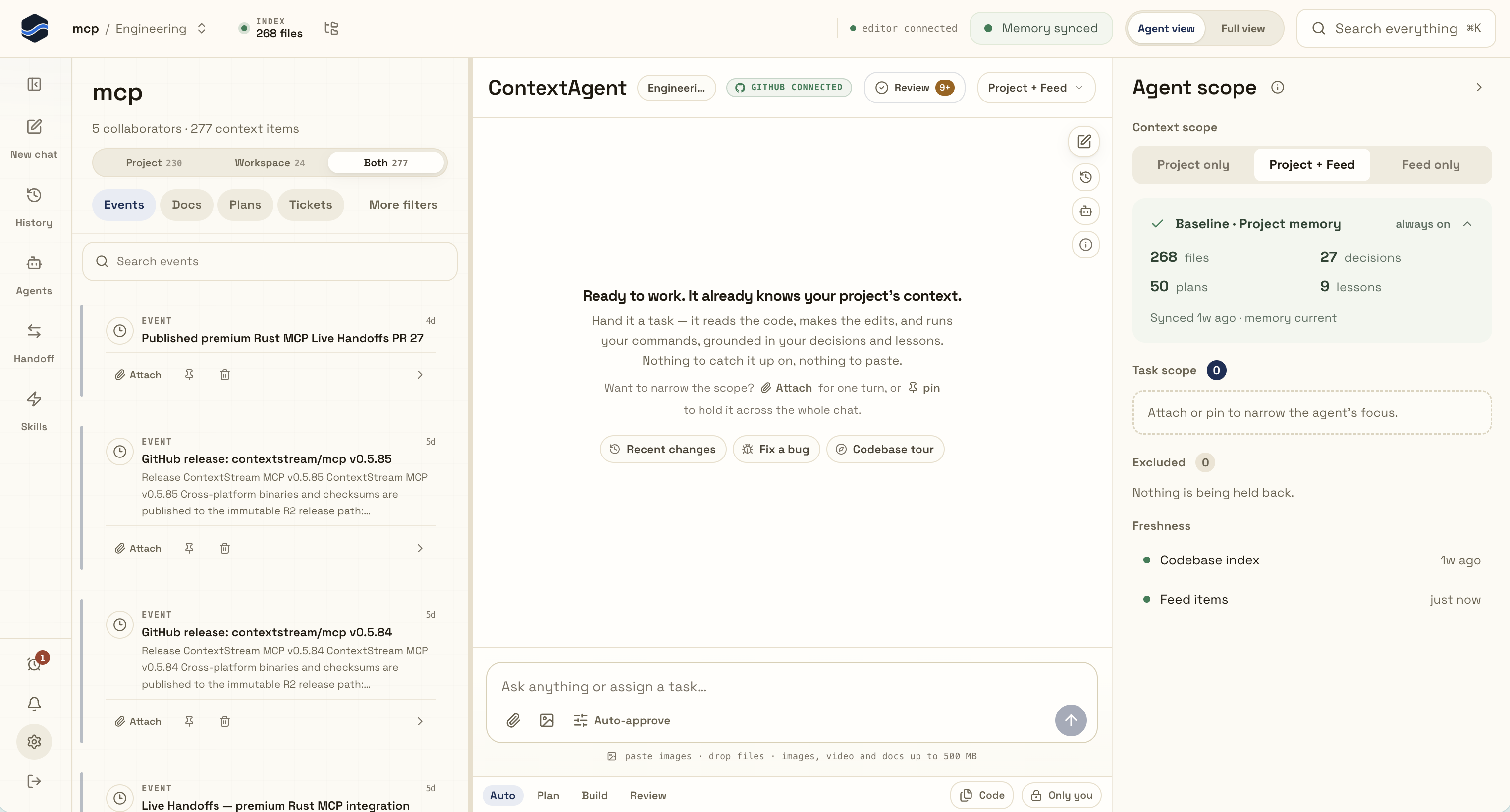Image resolution: width=1510 pixels, height=812 pixels.
Task: Start a New chat from sidebar
Action: 34,139
